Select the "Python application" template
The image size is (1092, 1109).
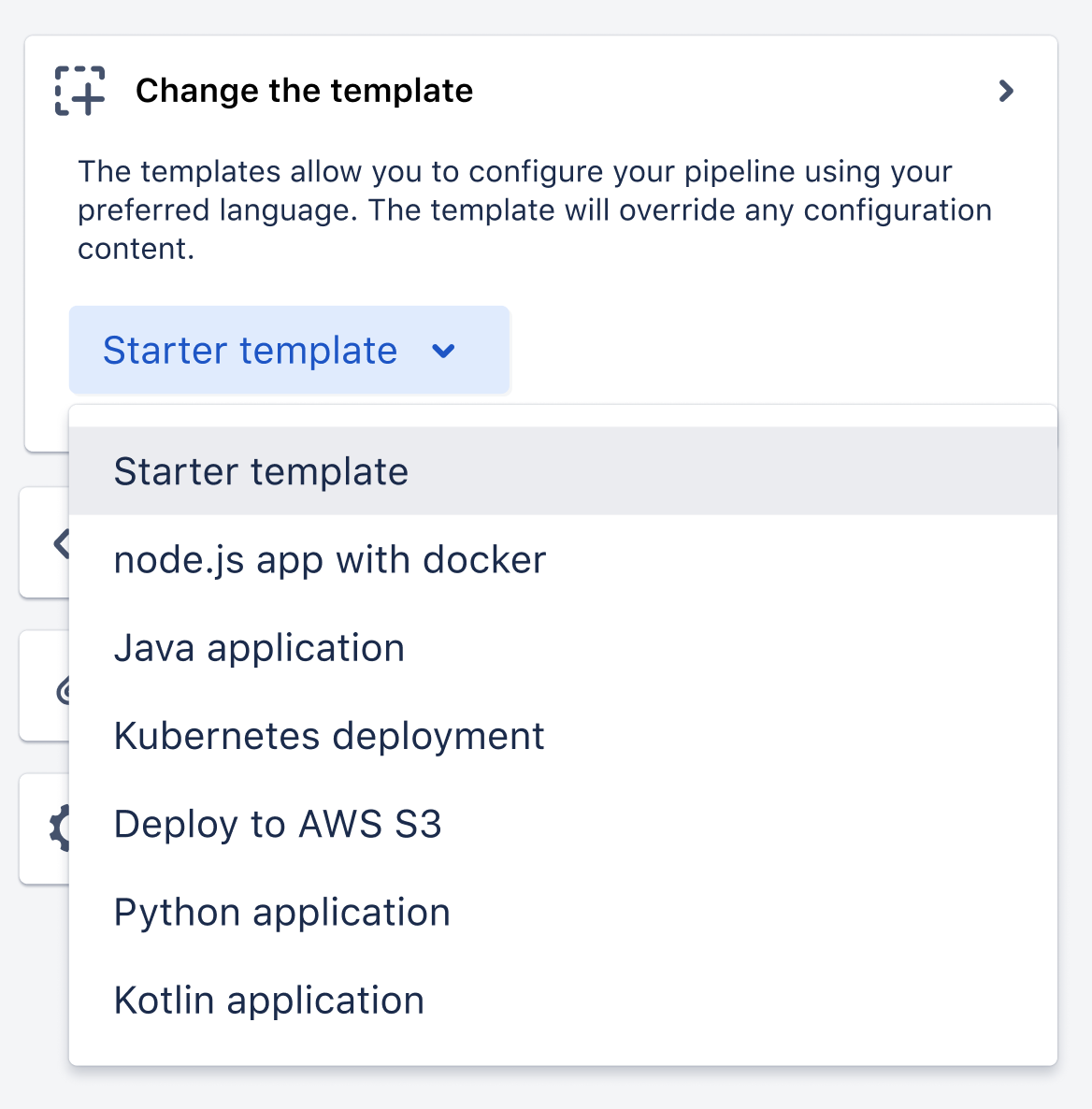[x=281, y=912]
